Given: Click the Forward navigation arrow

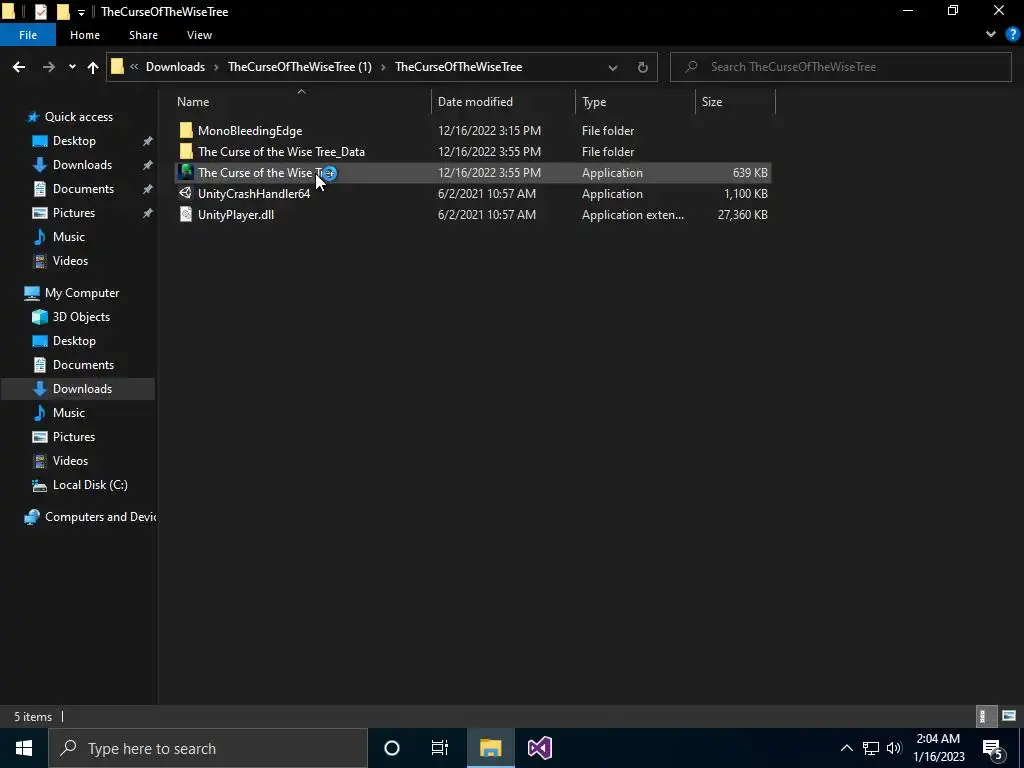Looking at the screenshot, I should coord(48,67).
